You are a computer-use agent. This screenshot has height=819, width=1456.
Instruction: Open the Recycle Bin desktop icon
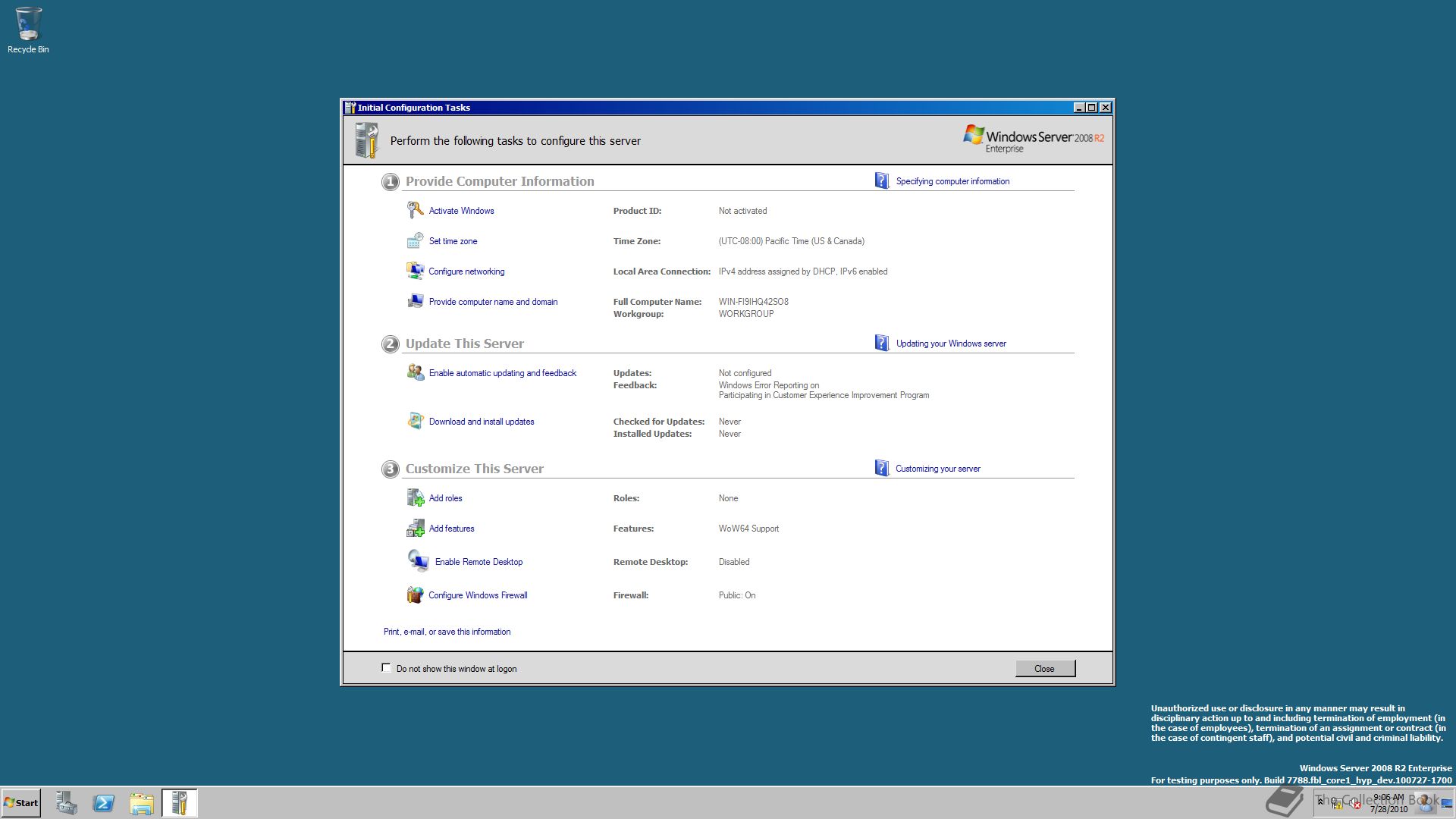[28, 30]
